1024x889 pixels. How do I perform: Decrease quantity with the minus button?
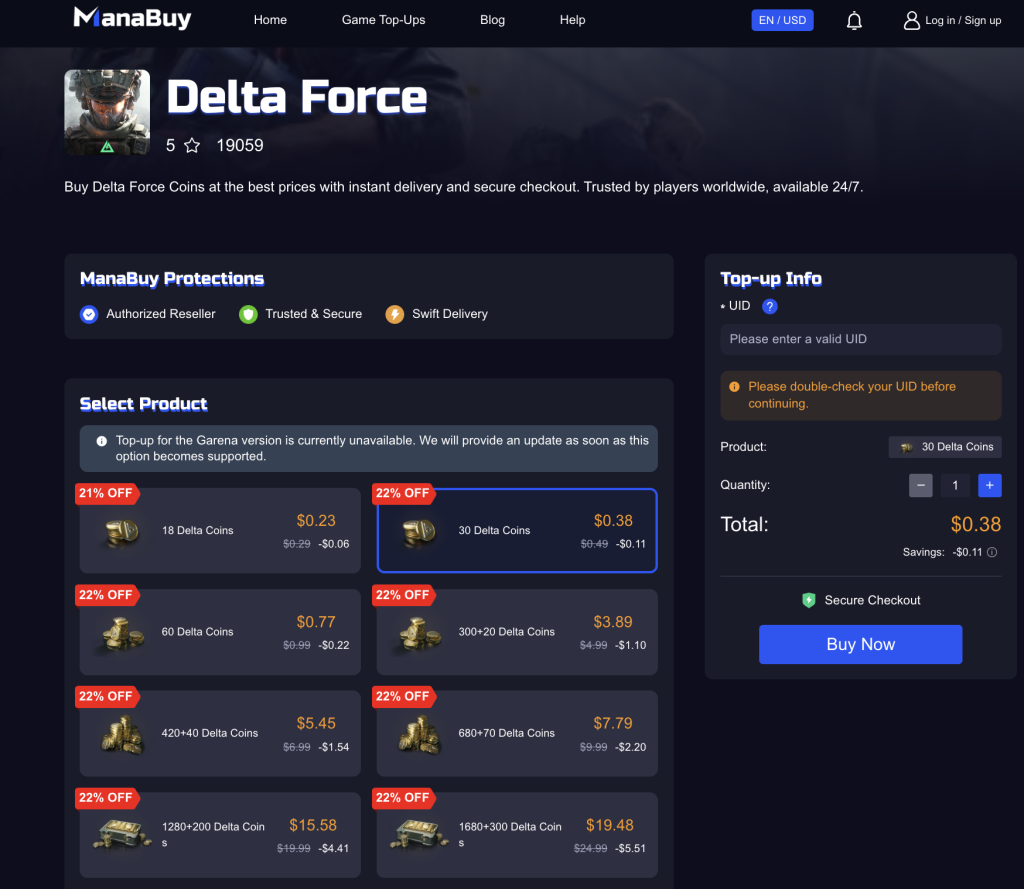tap(921, 485)
